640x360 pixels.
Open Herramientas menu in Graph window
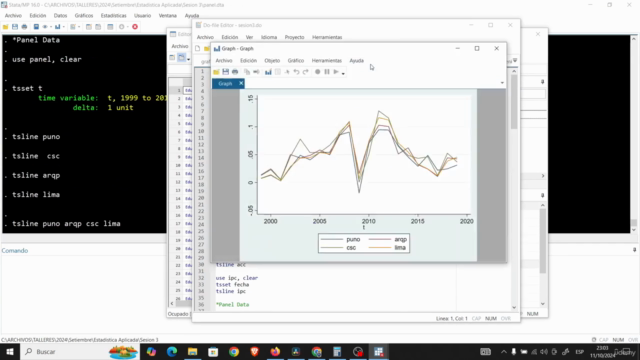click(327, 60)
